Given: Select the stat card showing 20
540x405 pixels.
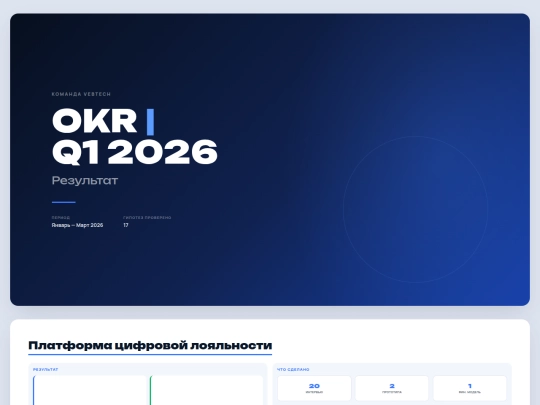Looking at the screenshot, I should click(x=314, y=388).
